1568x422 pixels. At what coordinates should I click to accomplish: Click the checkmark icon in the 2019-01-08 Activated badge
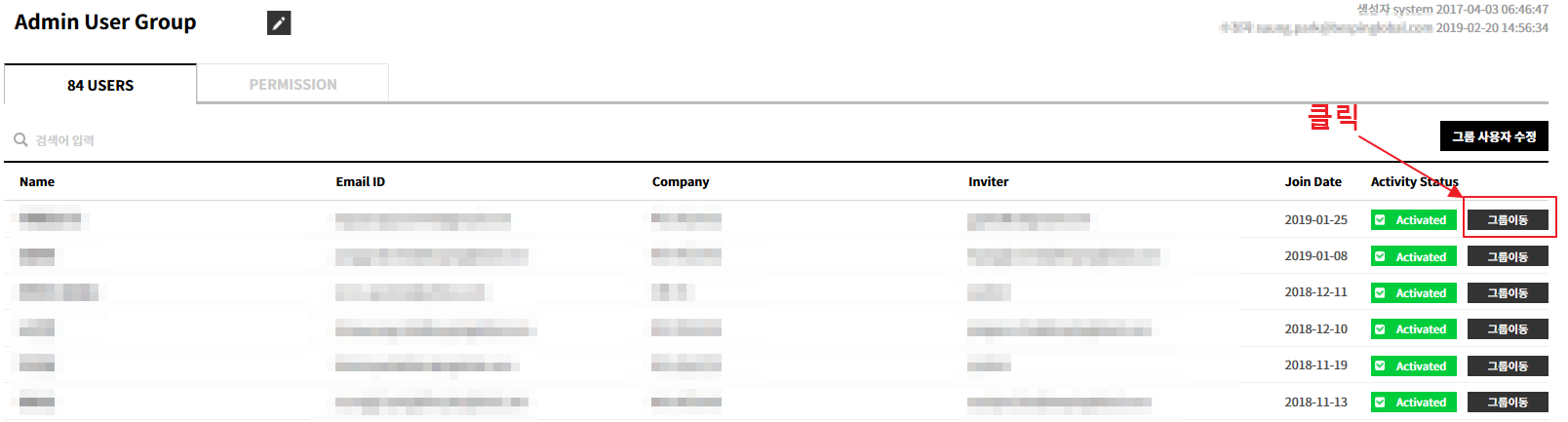click(x=1380, y=256)
